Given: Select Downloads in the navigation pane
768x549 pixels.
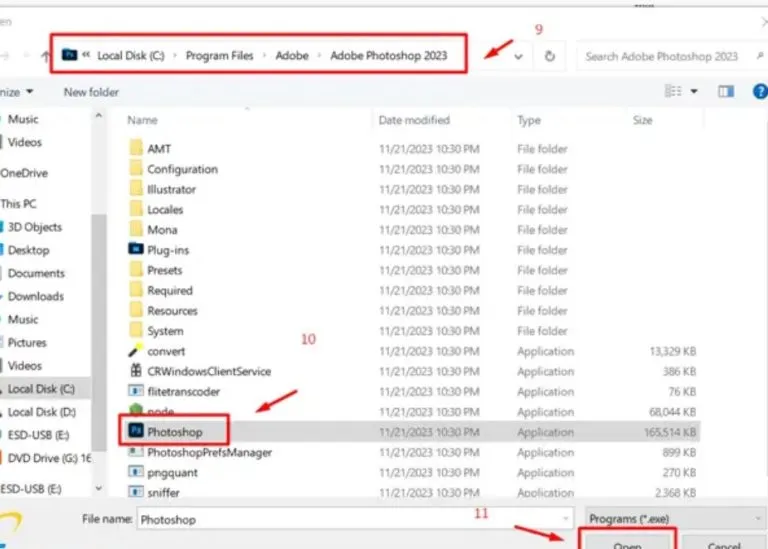Looking at the screenshot, I should point(35,296).
